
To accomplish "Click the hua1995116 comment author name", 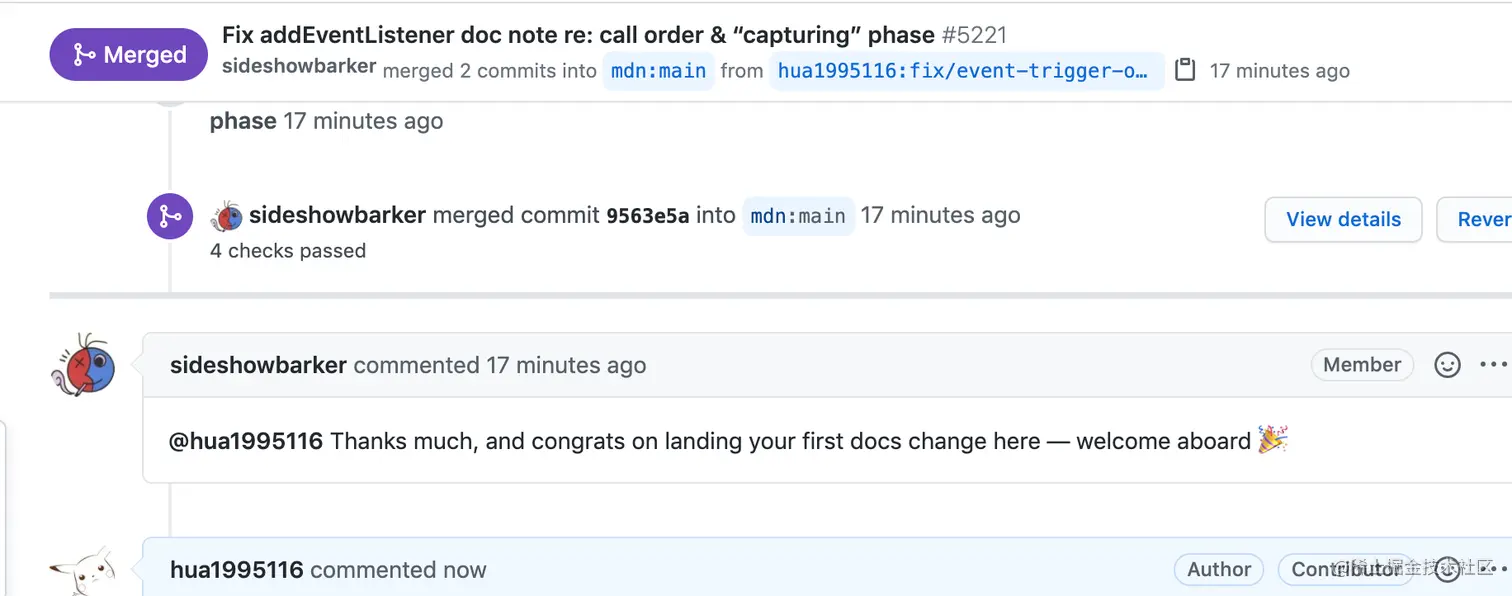I will (237, 570).
